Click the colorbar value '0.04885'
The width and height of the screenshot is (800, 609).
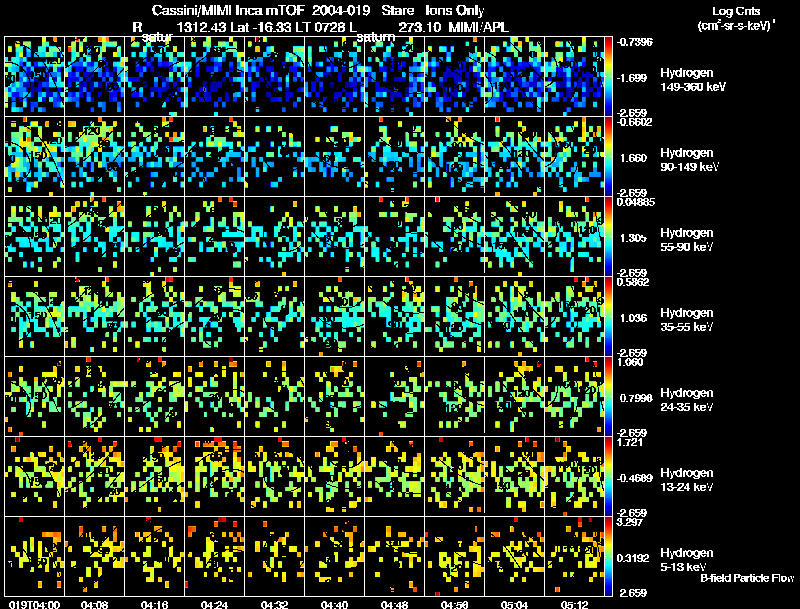tap(636, 202)
